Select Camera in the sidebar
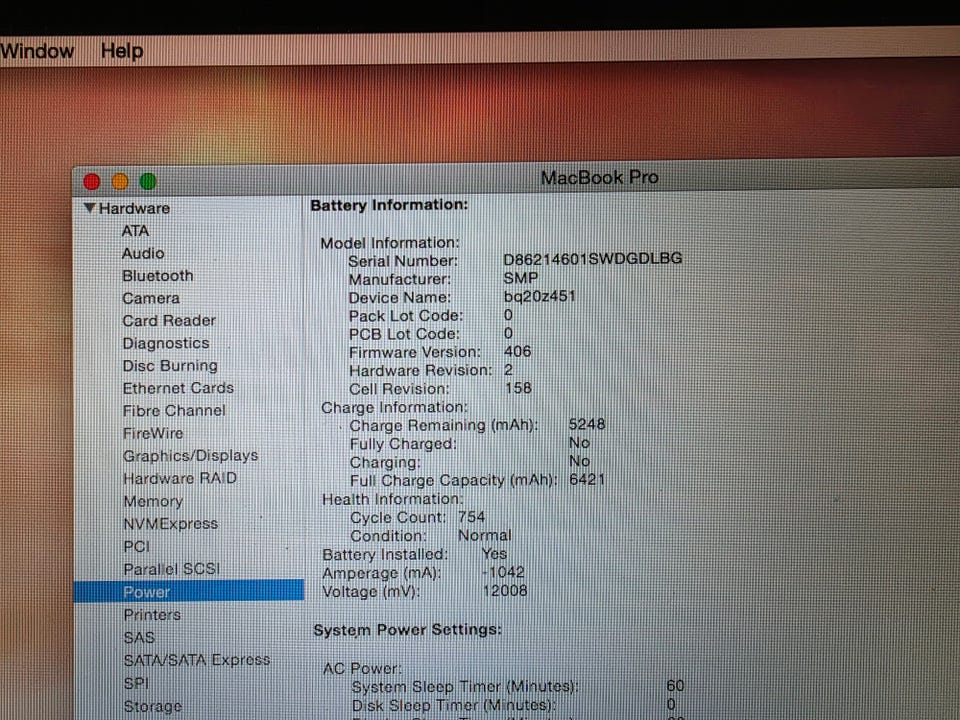Screen dimensions: 960x720 point(151,298)
